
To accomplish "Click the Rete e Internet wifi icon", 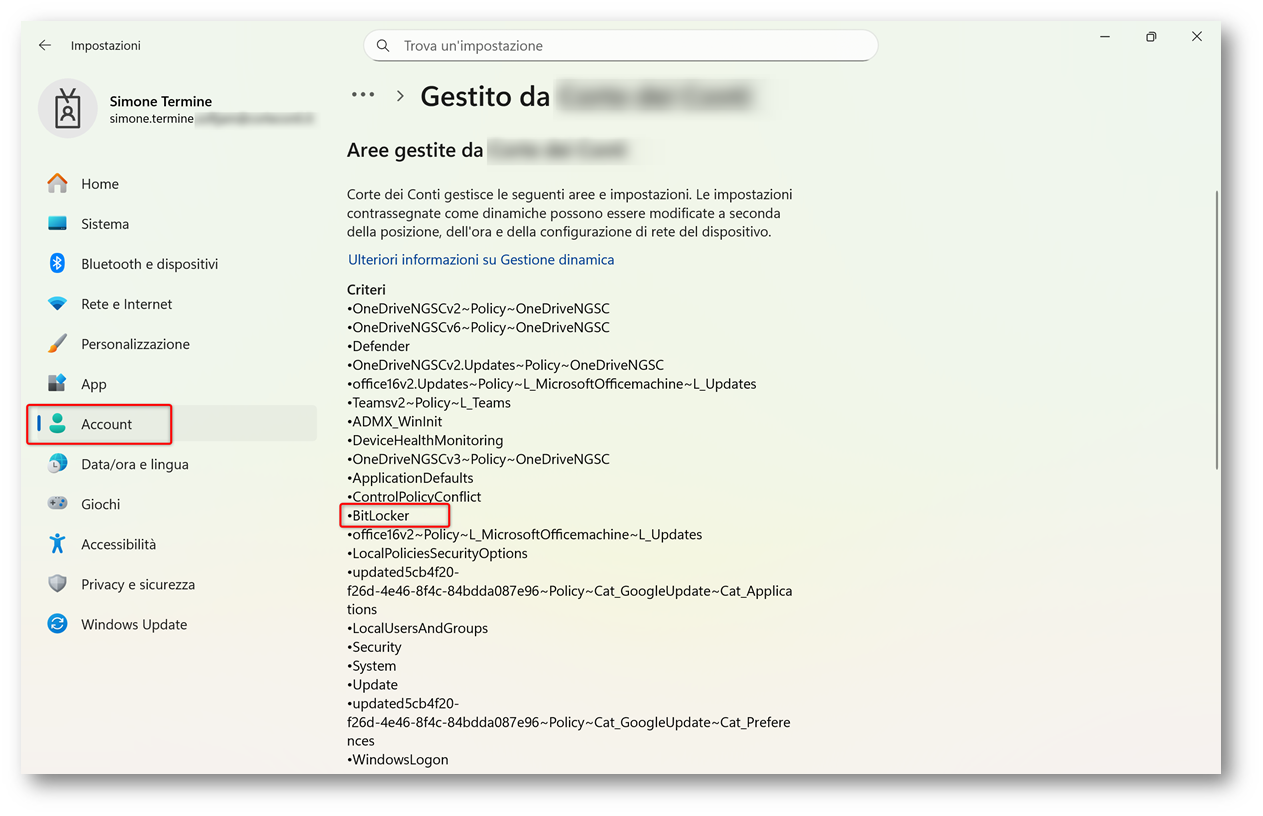I will click(58, 304).
